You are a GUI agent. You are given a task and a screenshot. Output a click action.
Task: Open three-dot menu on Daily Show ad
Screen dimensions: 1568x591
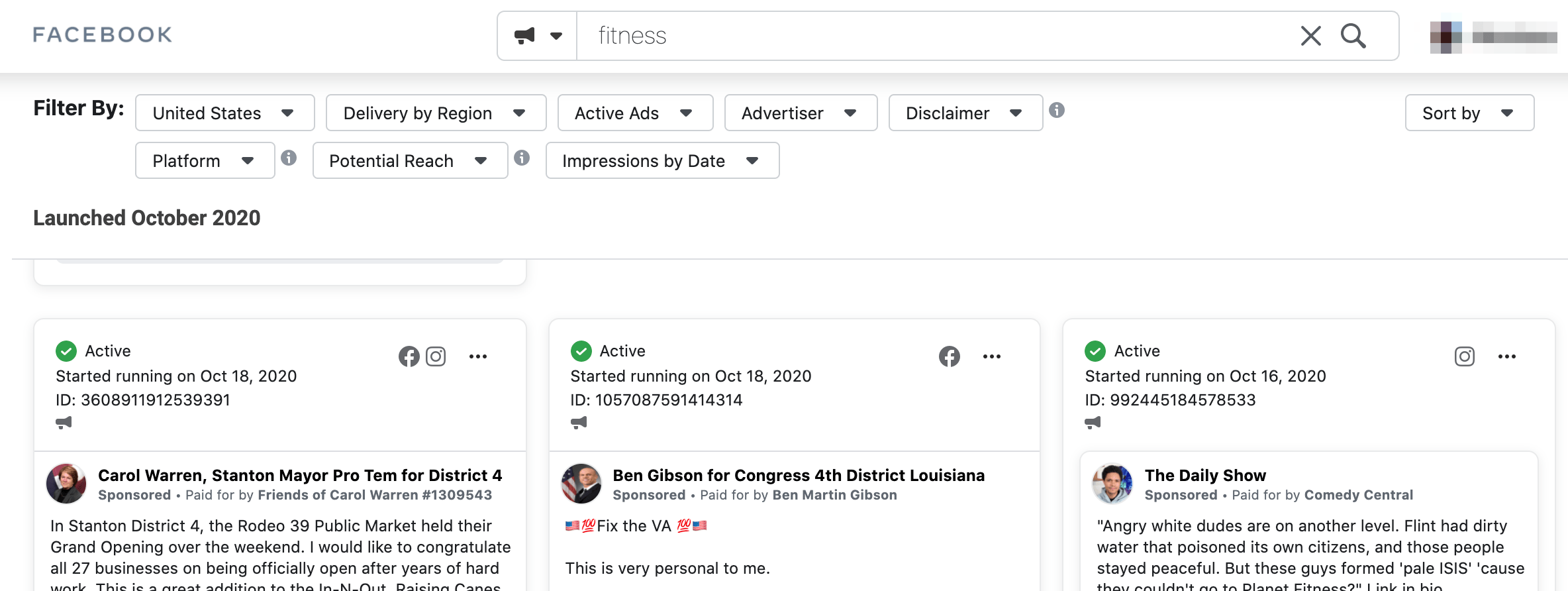(x=1506, y=356)
